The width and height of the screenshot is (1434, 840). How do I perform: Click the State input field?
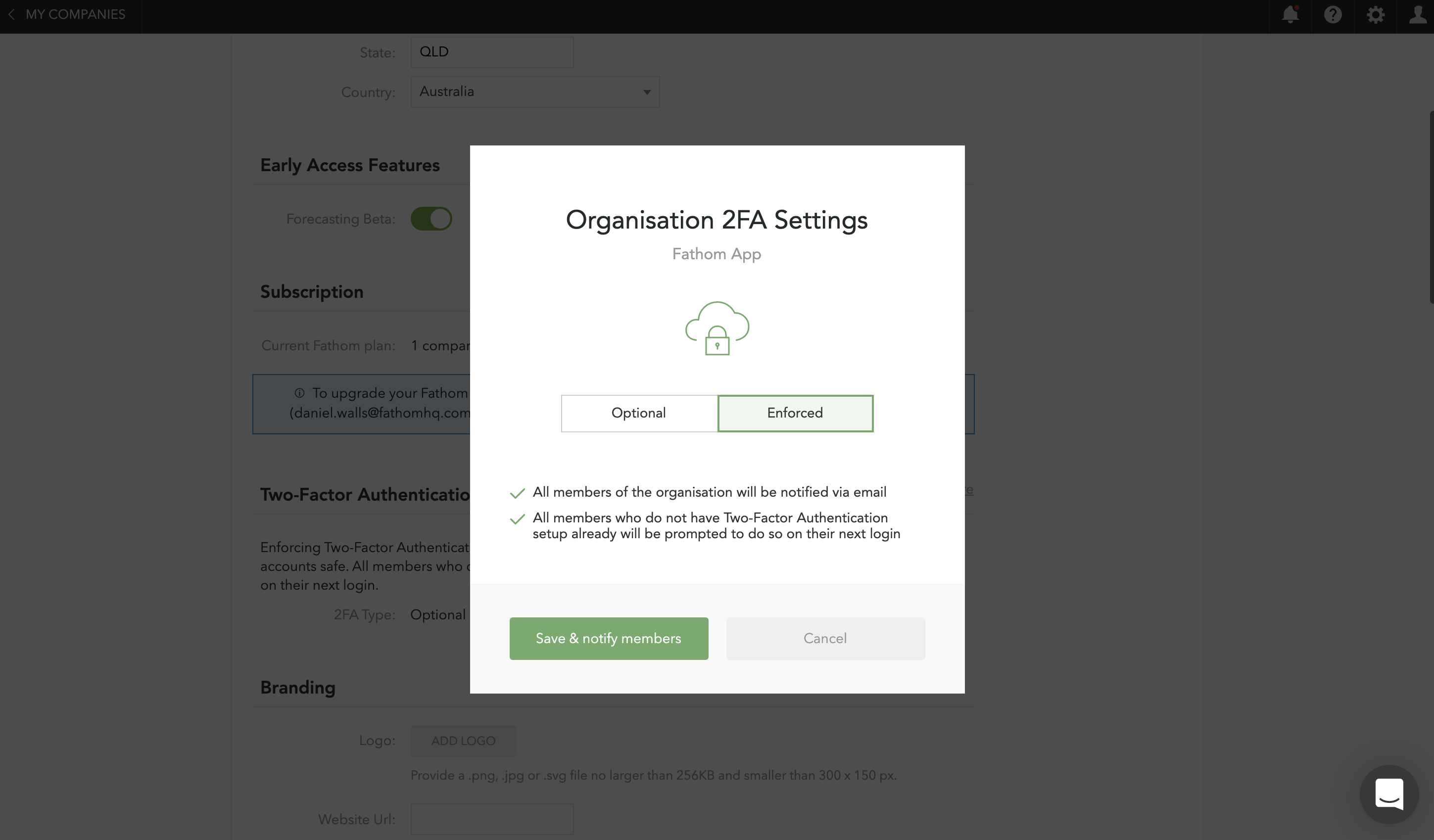(x=492, y=52)
